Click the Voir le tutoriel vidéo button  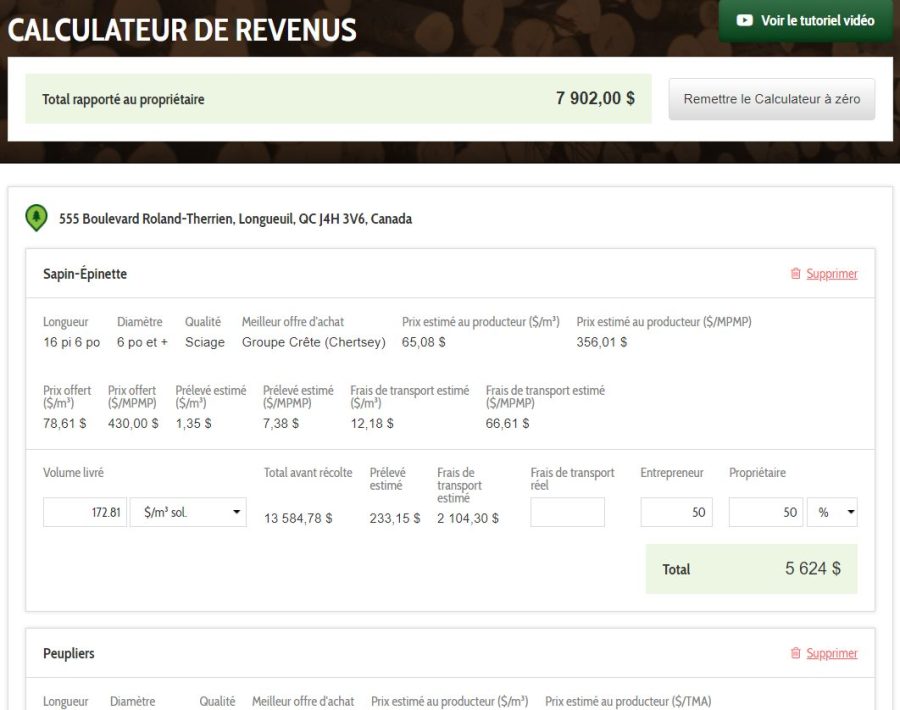point(806,21)
